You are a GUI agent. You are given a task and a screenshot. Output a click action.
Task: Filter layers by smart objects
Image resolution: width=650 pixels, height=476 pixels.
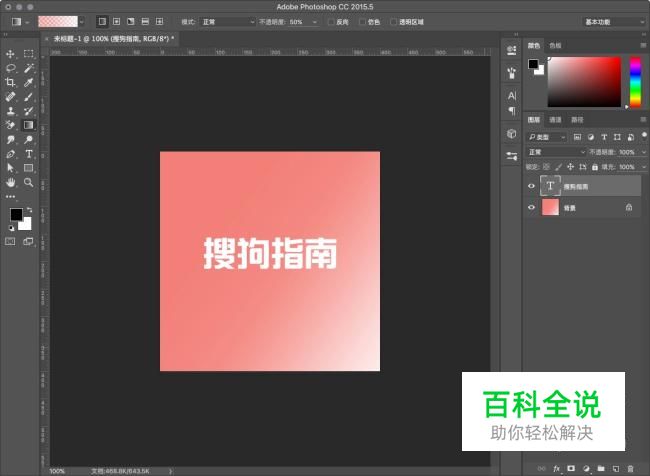click(x=631, y=137)
